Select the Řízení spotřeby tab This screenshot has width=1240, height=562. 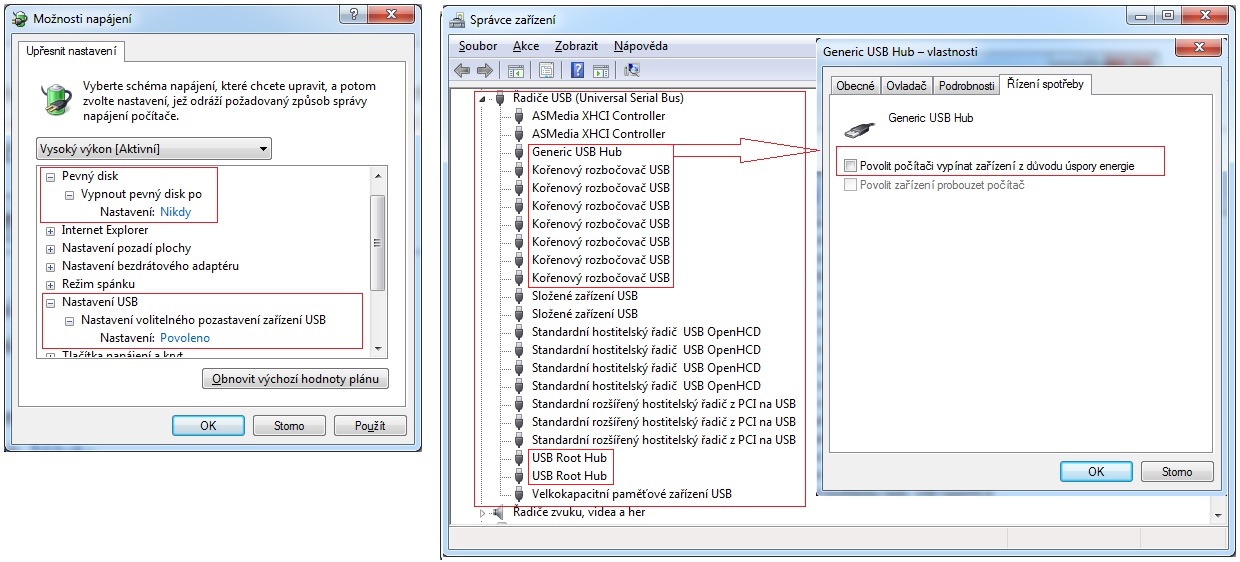click(x=1045, y=84)
